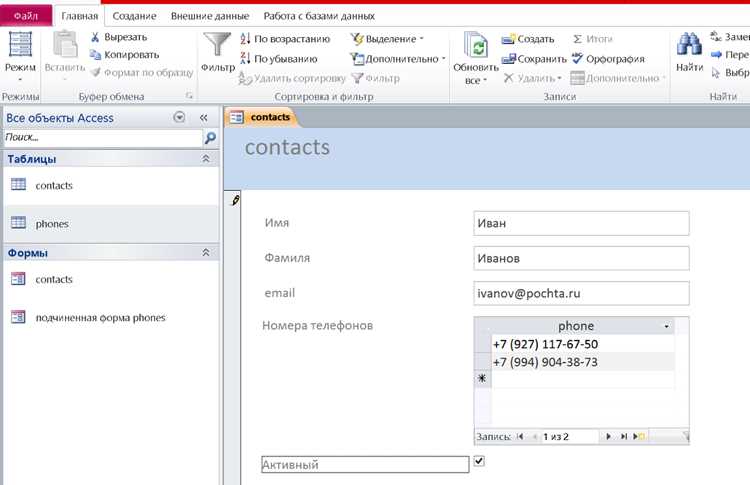The image size is (750, 485).
Task: Select phone +7 (927) 117-67-50
Action: 583,344
